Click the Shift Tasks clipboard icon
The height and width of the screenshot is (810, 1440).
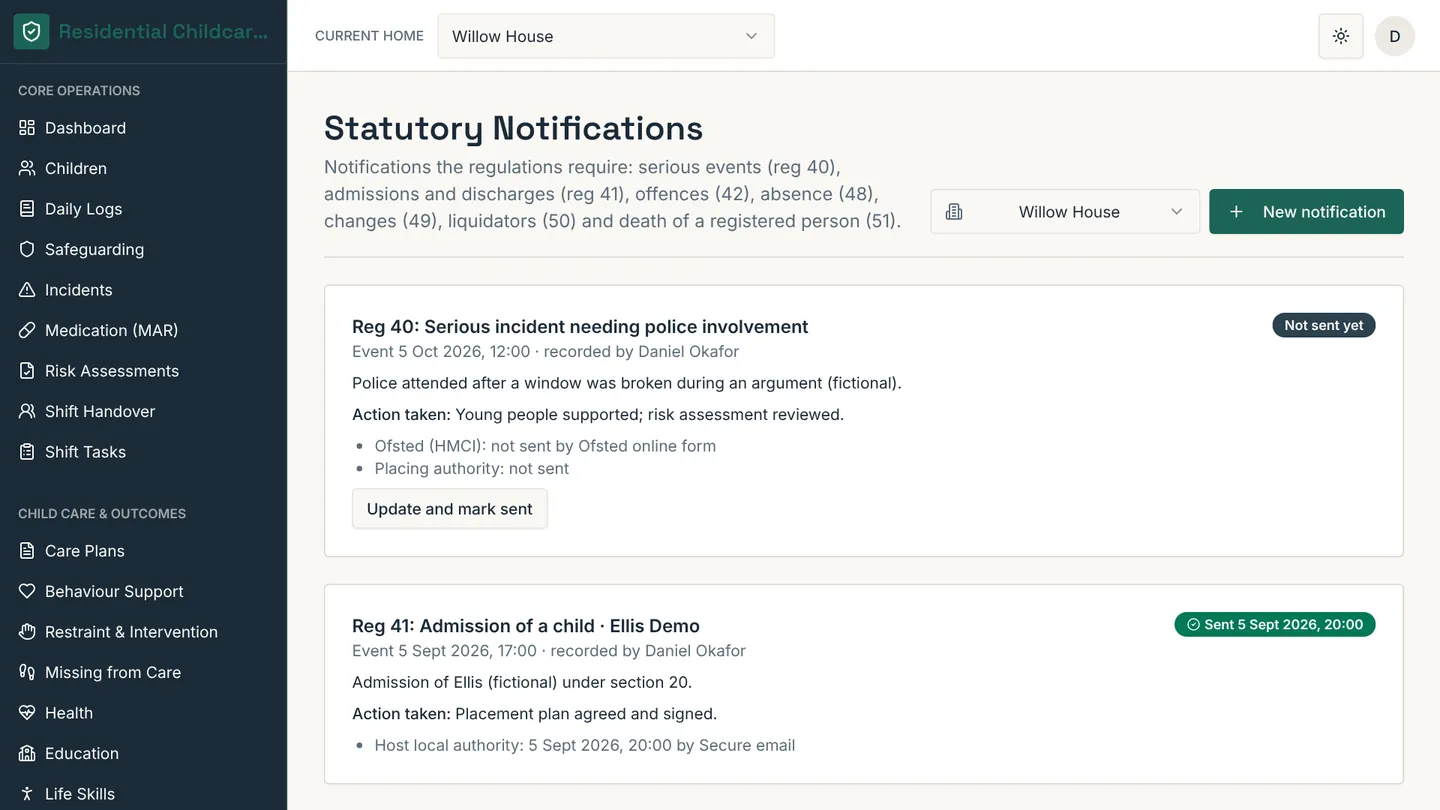point(27,452)
